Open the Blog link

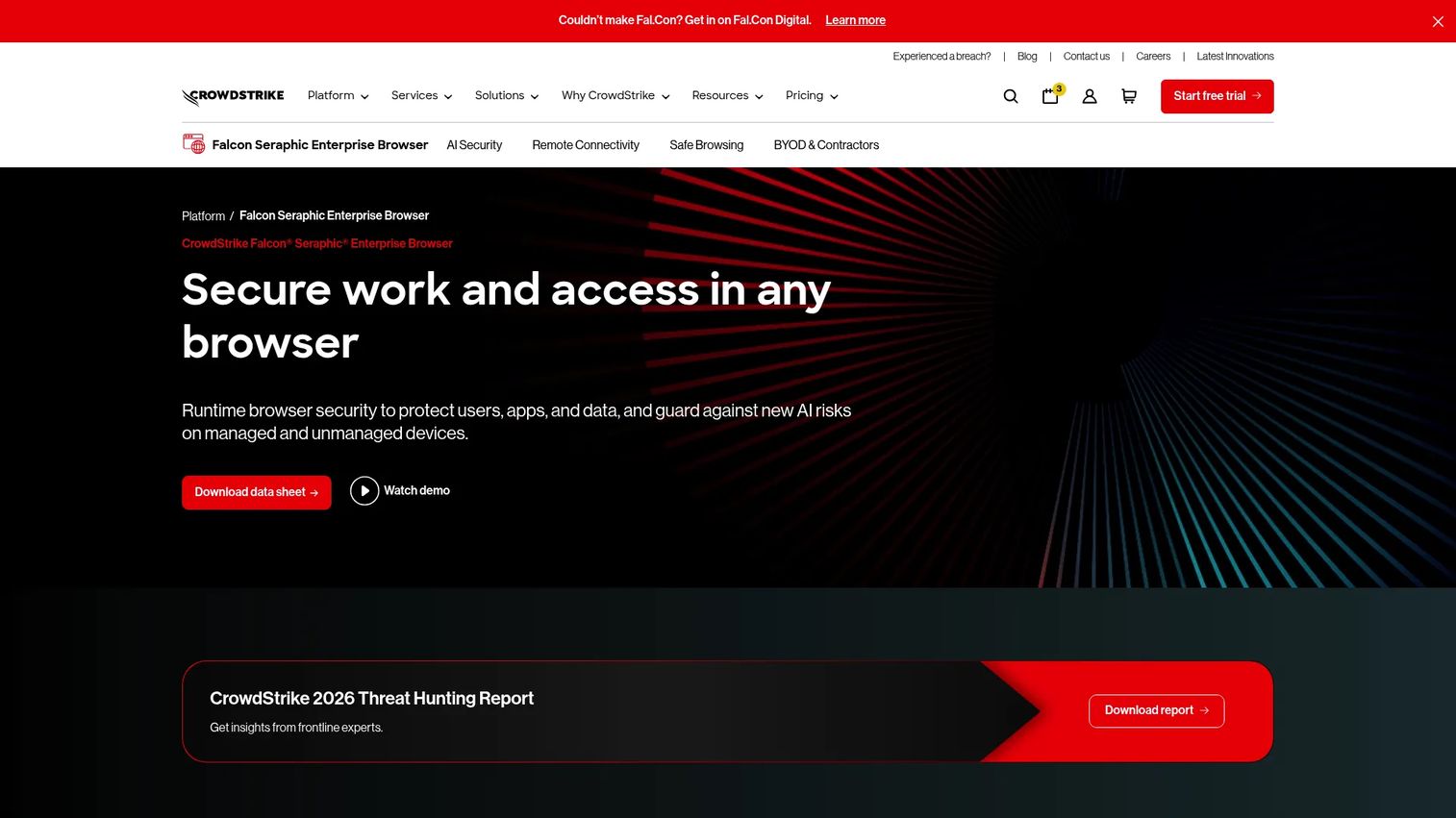pos(1027,57)
